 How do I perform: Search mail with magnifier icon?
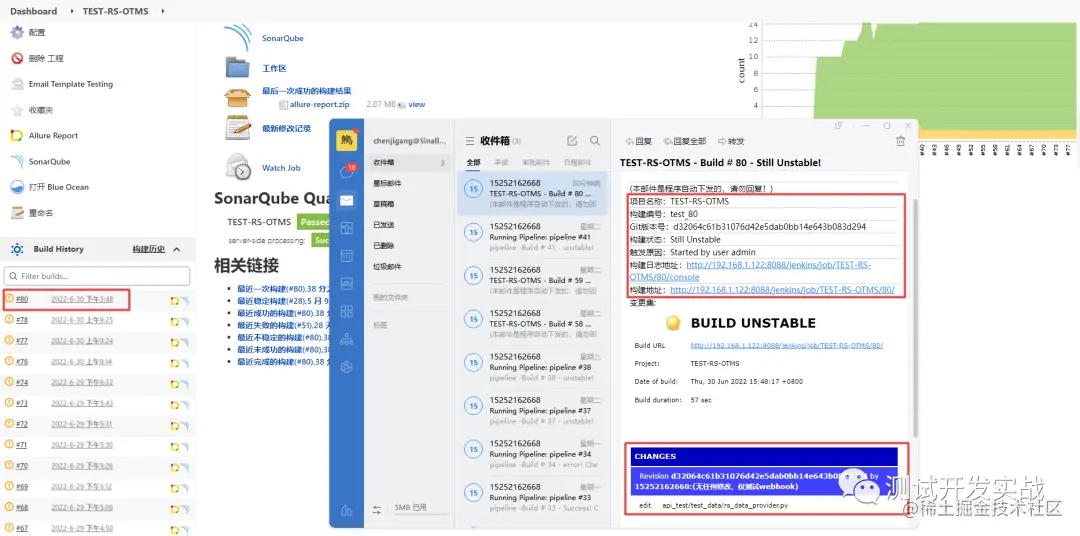[595, 141]
